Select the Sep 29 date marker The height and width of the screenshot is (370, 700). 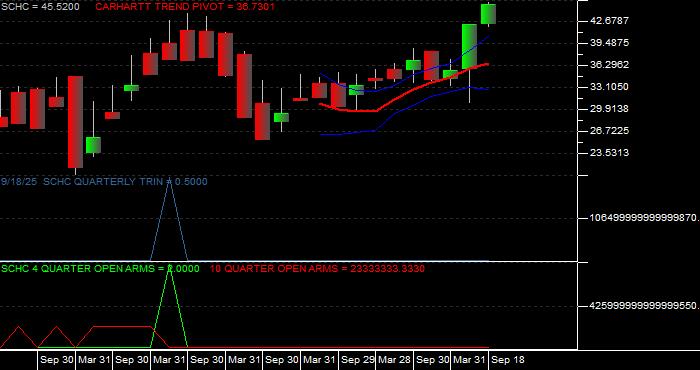tap(358, 360)
